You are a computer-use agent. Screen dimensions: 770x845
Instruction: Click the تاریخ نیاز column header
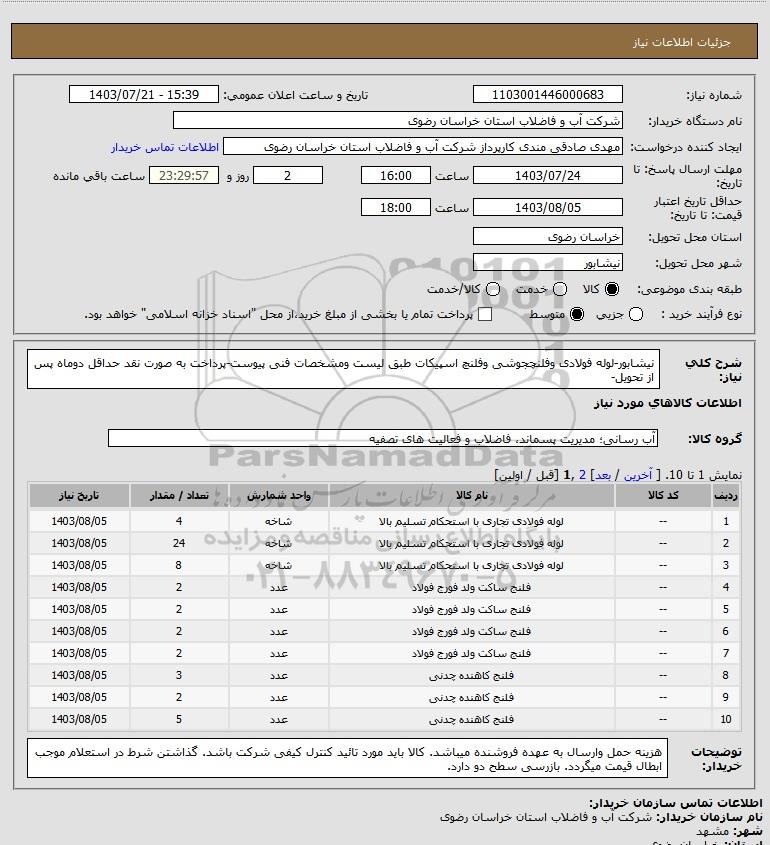(x=79, y=495)
